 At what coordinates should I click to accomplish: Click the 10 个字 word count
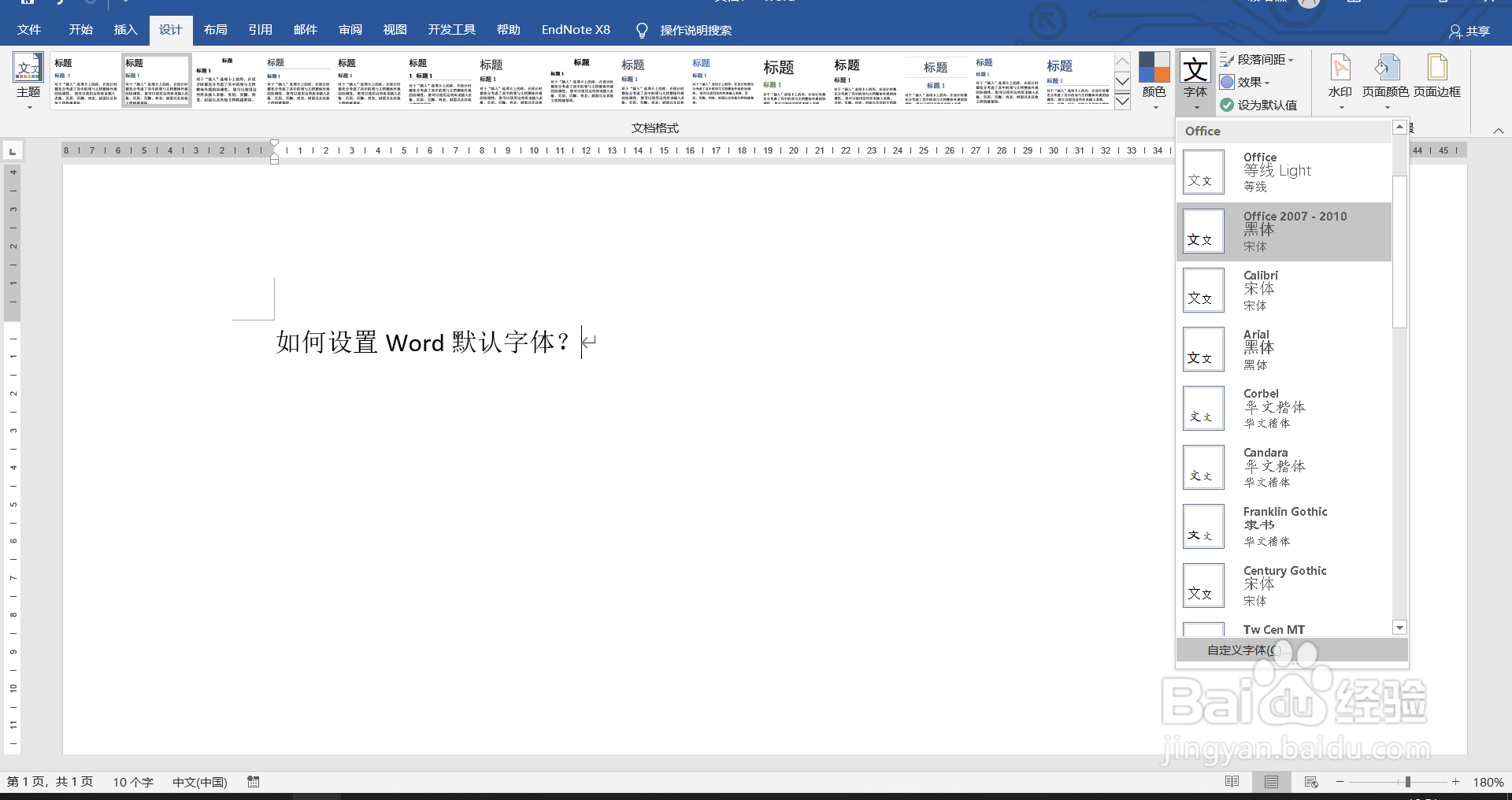(132, 782)
